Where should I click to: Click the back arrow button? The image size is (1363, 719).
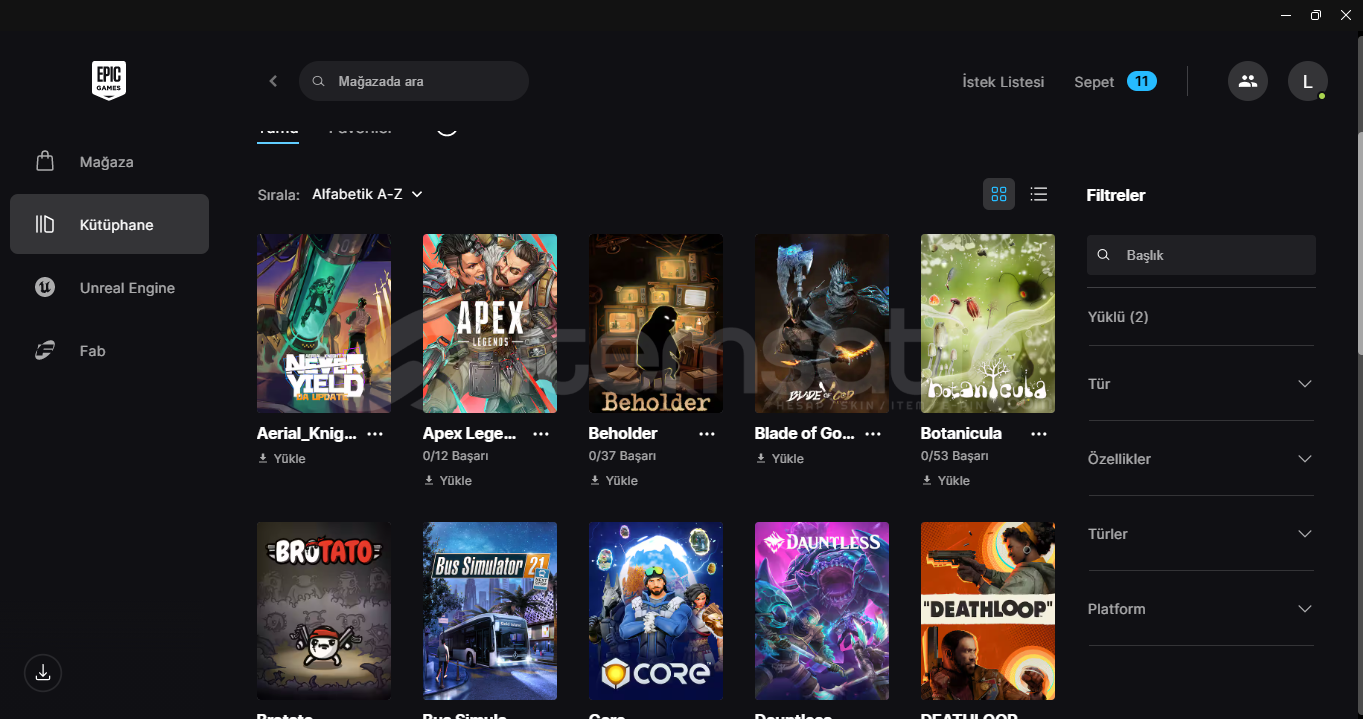pos(273,81)
